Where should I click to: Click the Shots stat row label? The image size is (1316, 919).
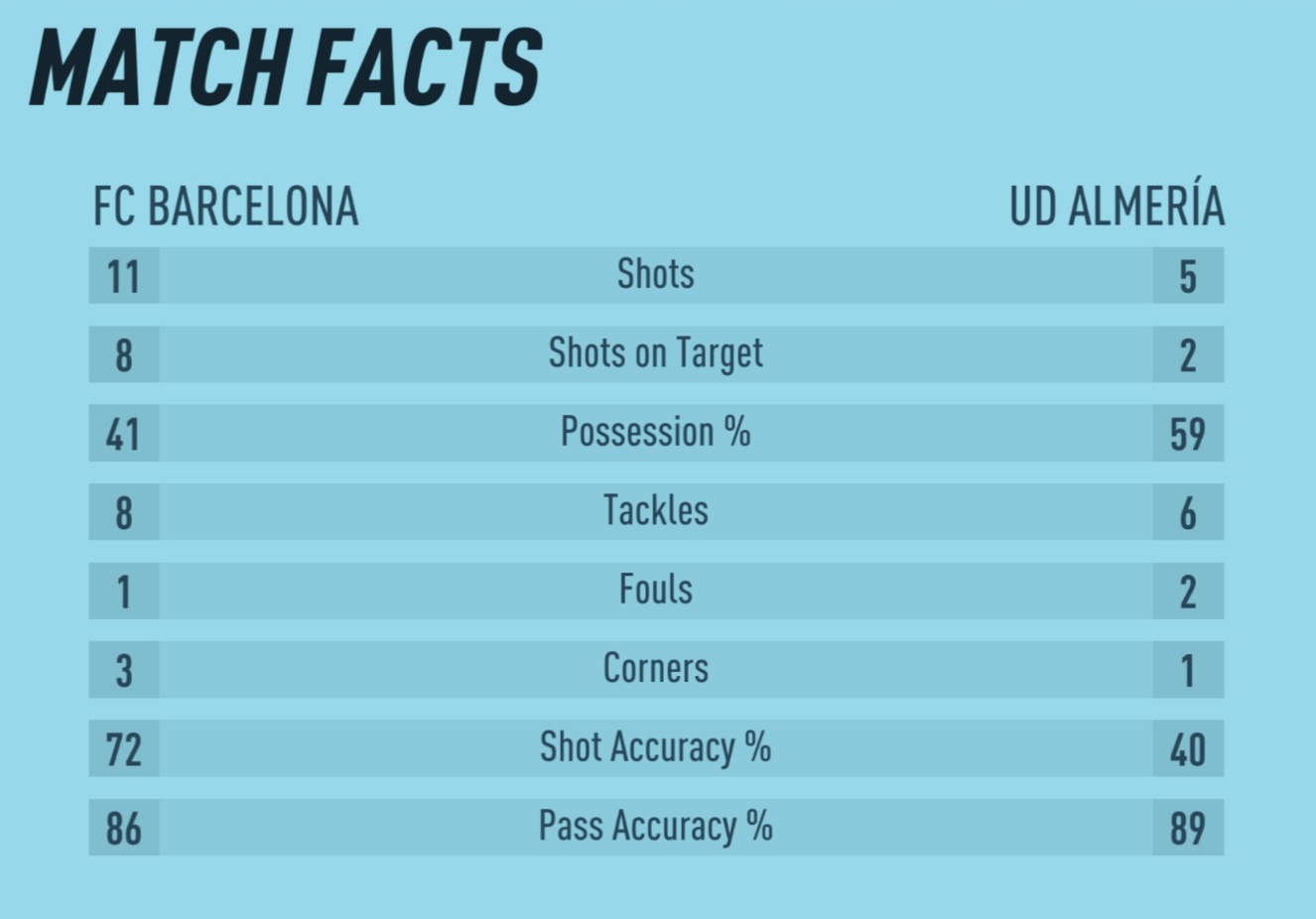[655, 274]
